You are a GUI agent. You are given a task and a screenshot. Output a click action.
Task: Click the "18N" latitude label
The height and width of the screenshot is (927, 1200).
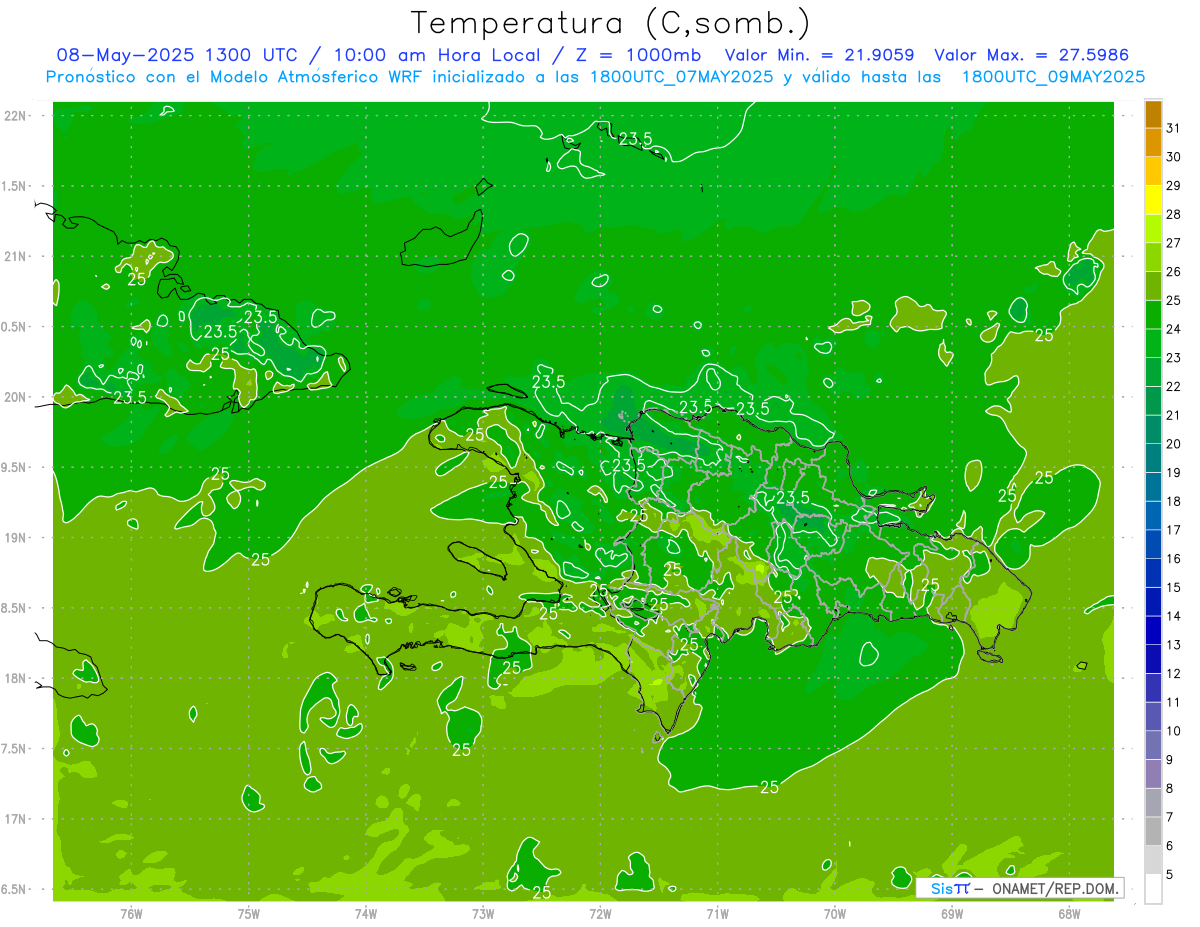click(x=16, y=678)
